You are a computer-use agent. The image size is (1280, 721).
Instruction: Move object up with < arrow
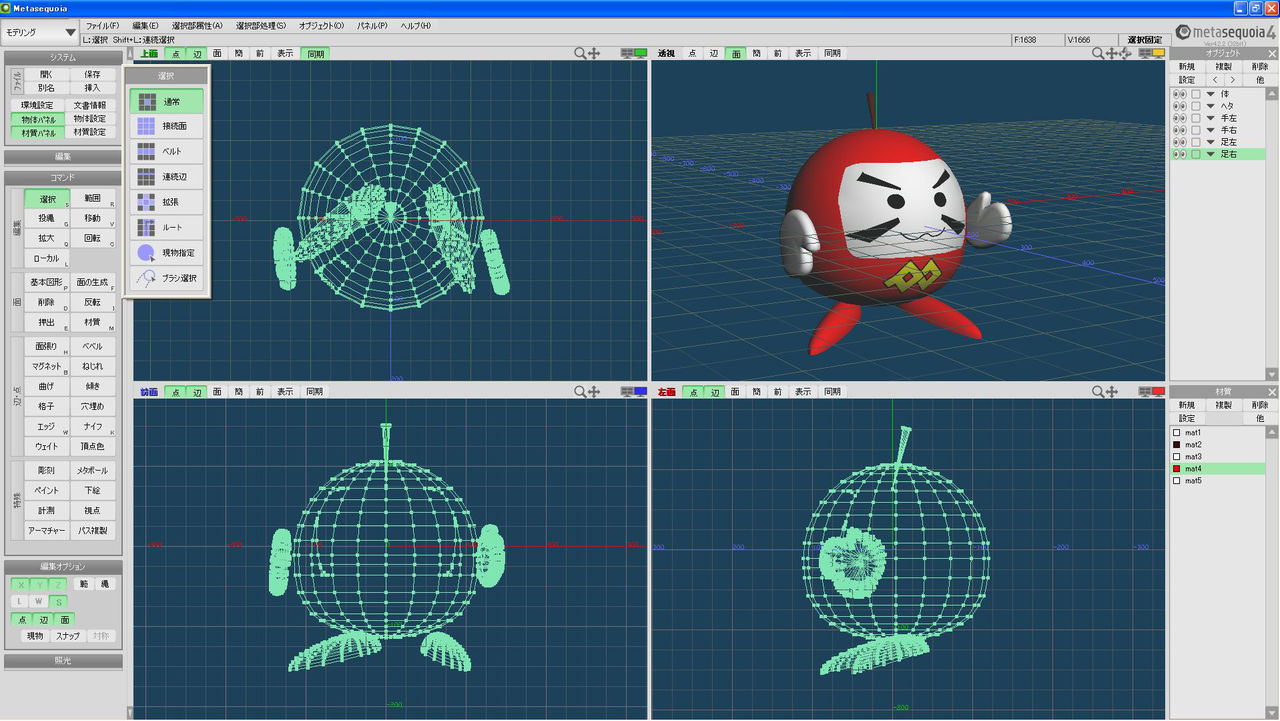[1215, 80]
